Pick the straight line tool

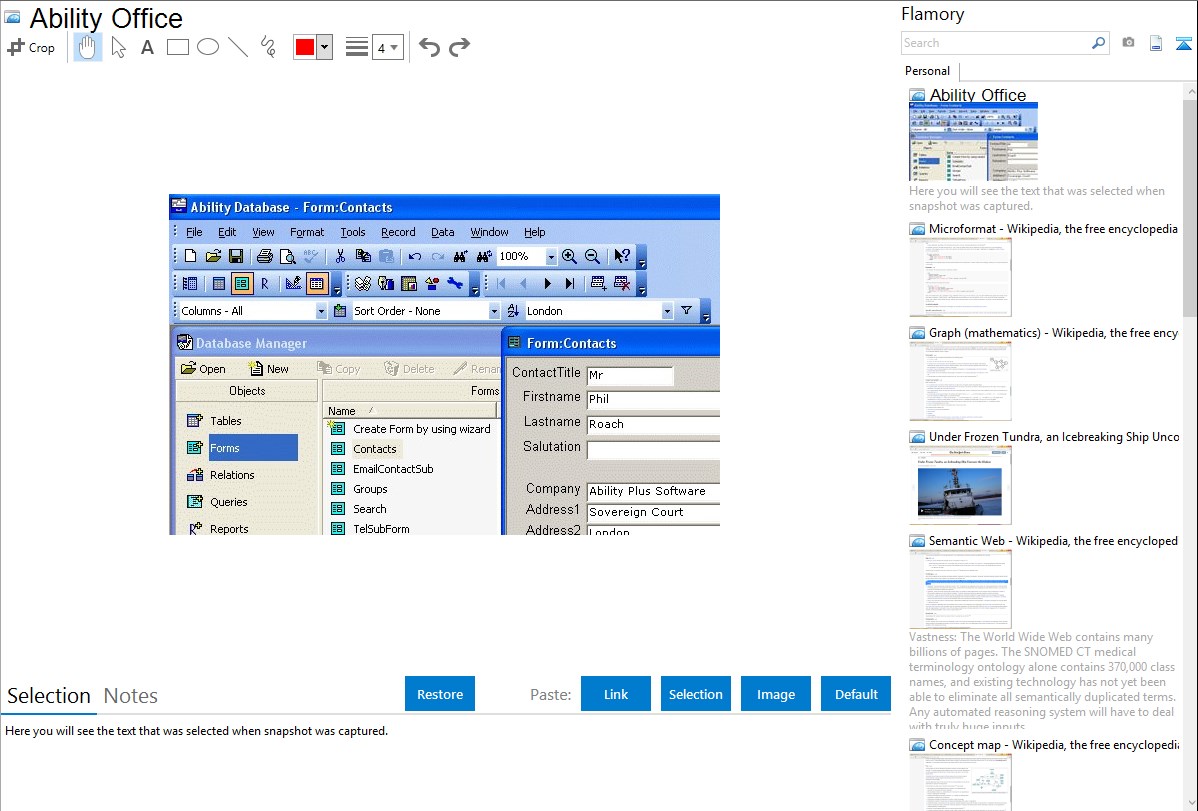(x=238, y=47)
